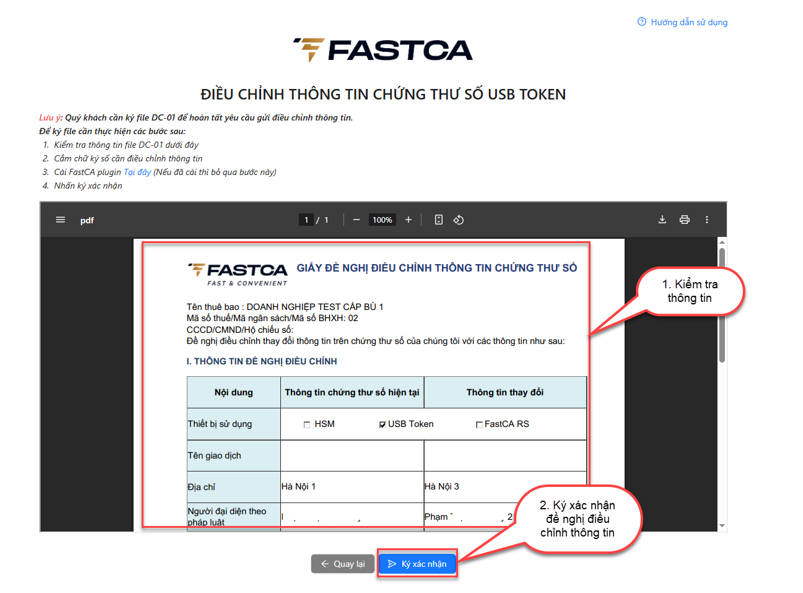The image size is (803, 593).
Task: Open the PDF viewer sidebar menu icon
Action: pos(60,220)
